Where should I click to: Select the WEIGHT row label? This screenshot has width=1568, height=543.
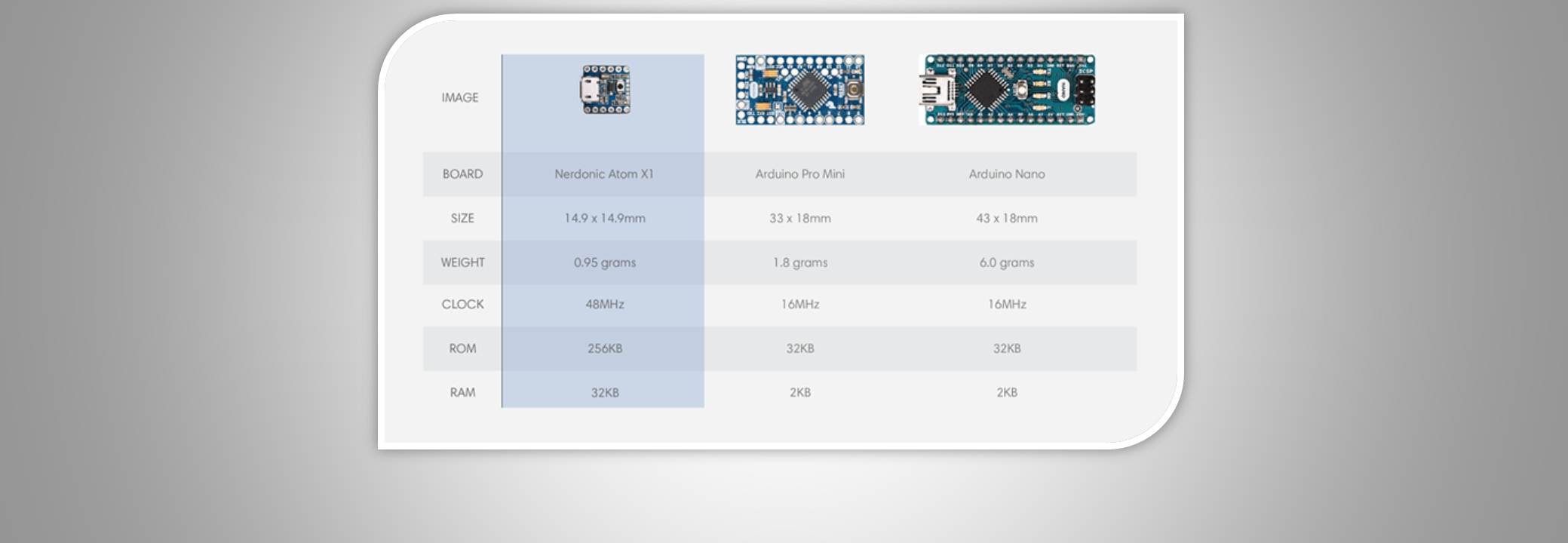point(462,262)
